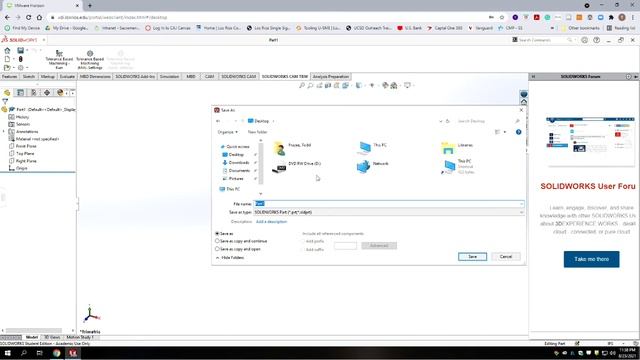Image resolution: width=640 pixels, height=360 pixels.
Task: Open the DVD RW Drive (D:) item
Action: 297,166
